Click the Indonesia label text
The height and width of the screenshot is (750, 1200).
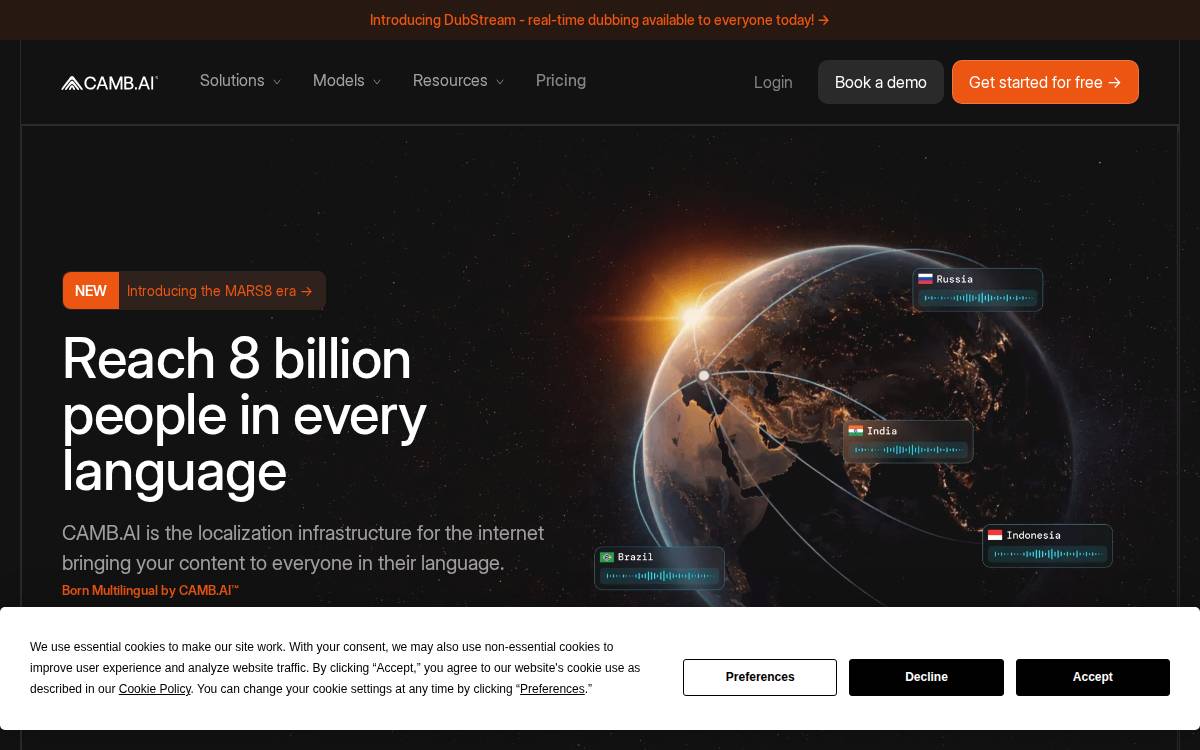click(1033, 535)
